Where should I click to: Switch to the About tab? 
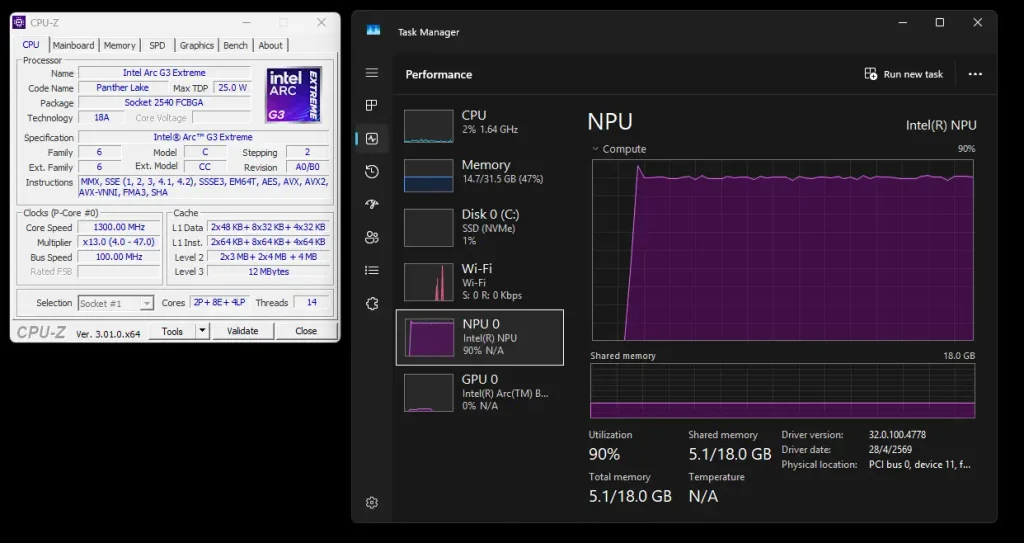[270, 45]
